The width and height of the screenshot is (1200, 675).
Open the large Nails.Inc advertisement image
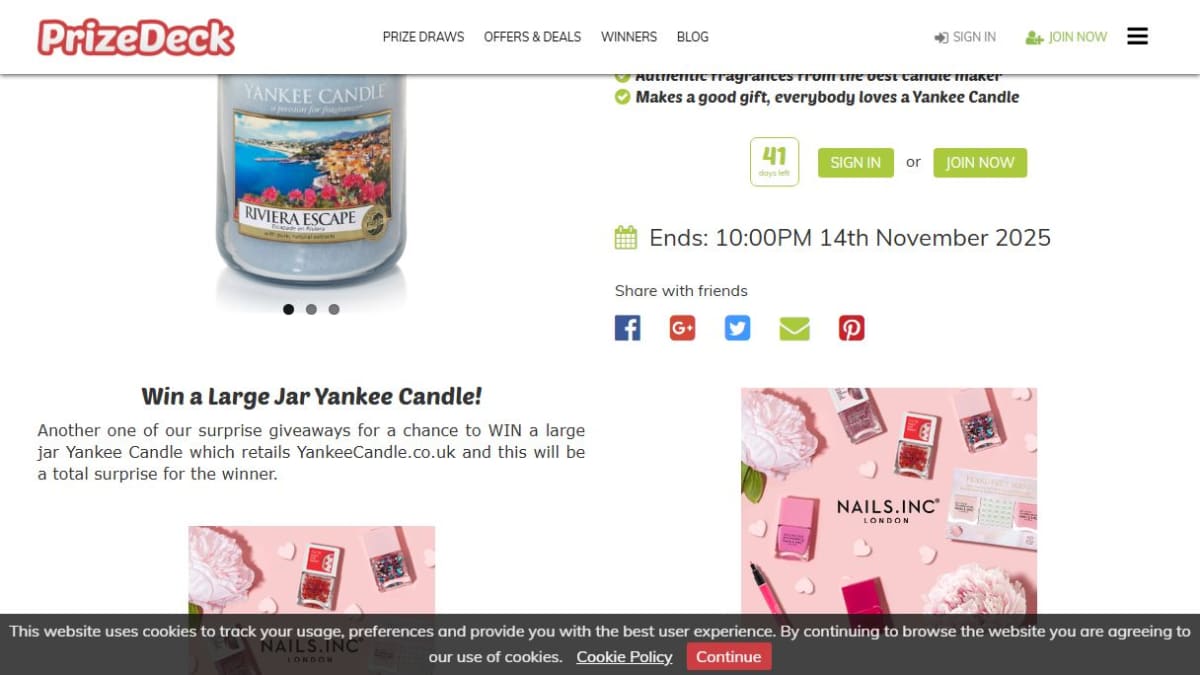(x=889, y=501)
